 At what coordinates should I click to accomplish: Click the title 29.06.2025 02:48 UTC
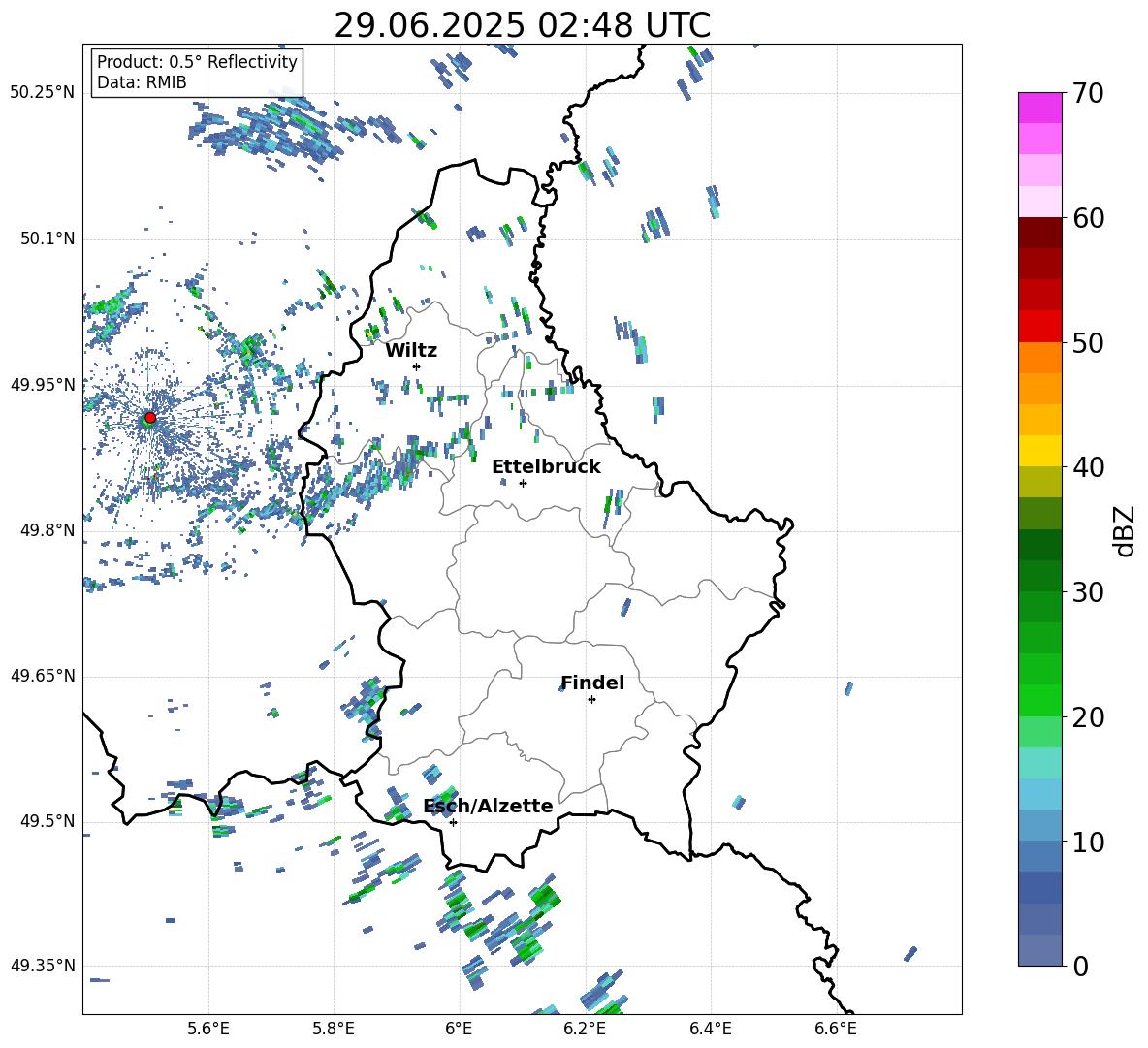(x=522, y=25)
